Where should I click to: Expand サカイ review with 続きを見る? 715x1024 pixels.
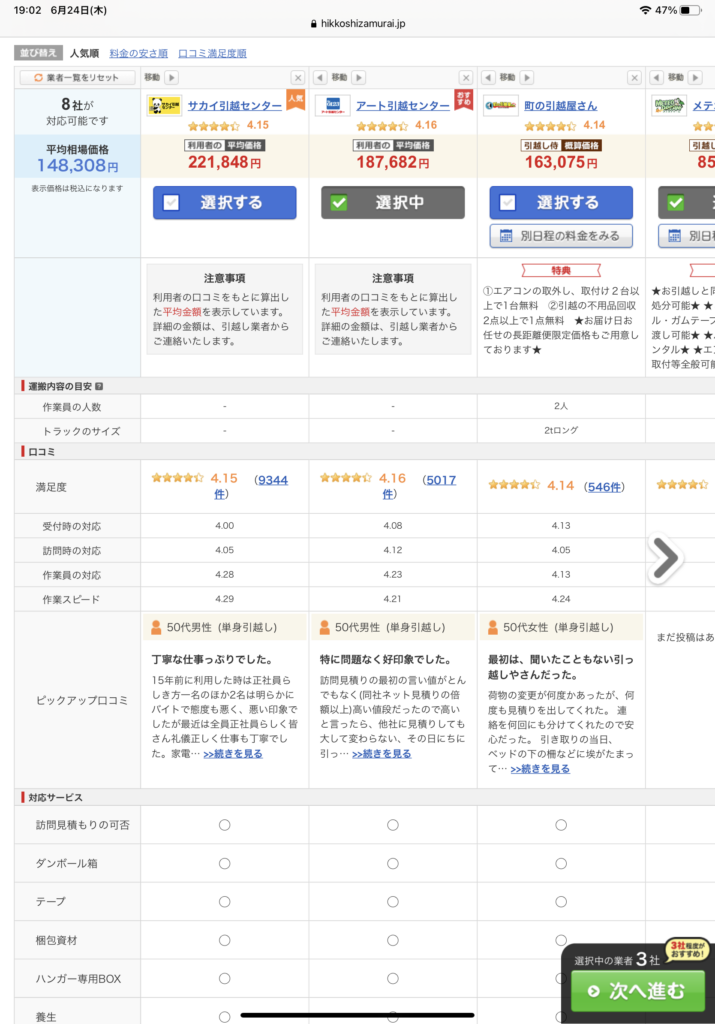pos(233,754)
